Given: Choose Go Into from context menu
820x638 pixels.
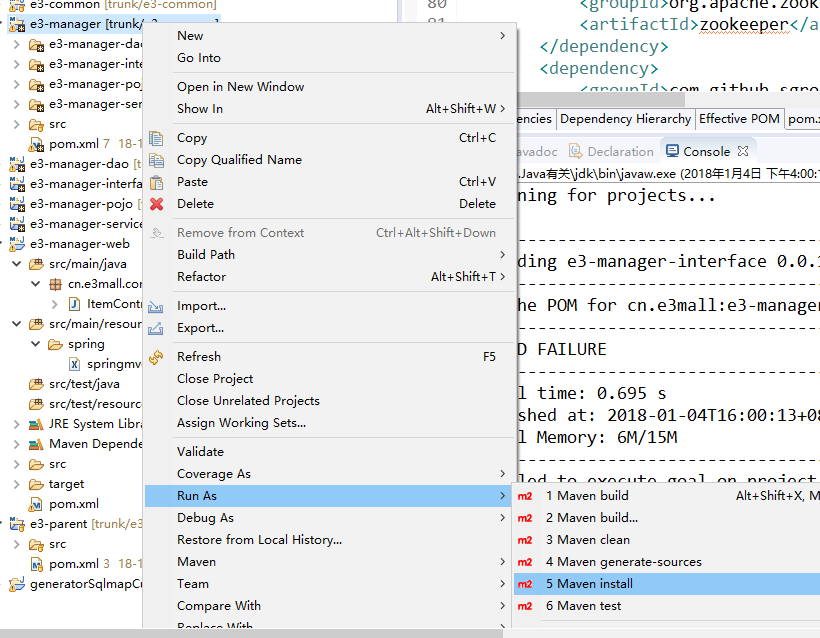Looking at the screenshot, I should 329,58.
